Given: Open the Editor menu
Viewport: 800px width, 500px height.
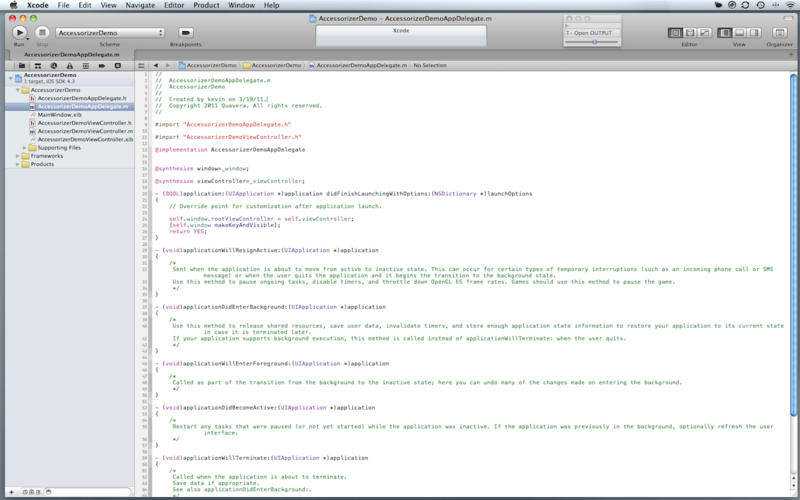Looking at the screenshot, I should pyautogui.click(x=174, y=5).
